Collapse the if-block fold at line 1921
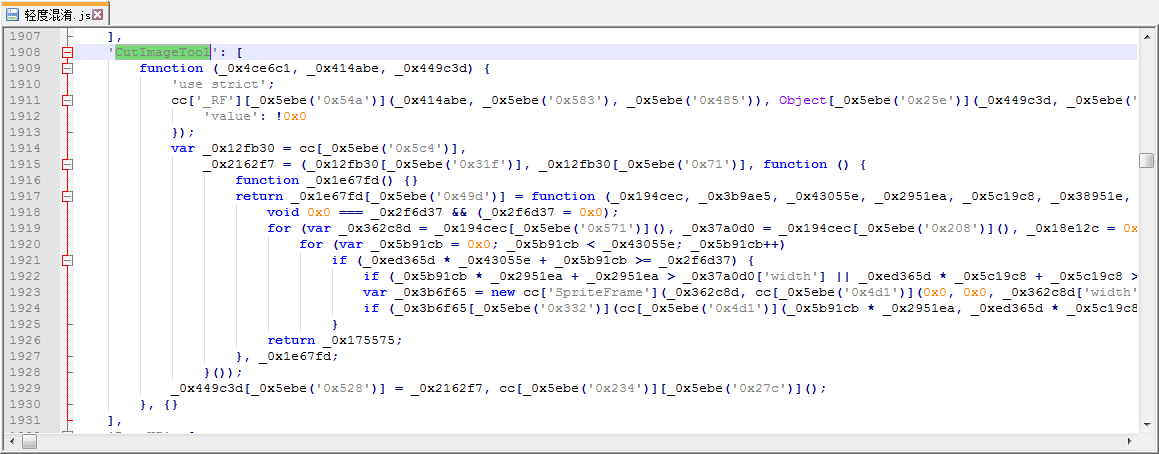 pyautogui.click(x=68, y=260)
